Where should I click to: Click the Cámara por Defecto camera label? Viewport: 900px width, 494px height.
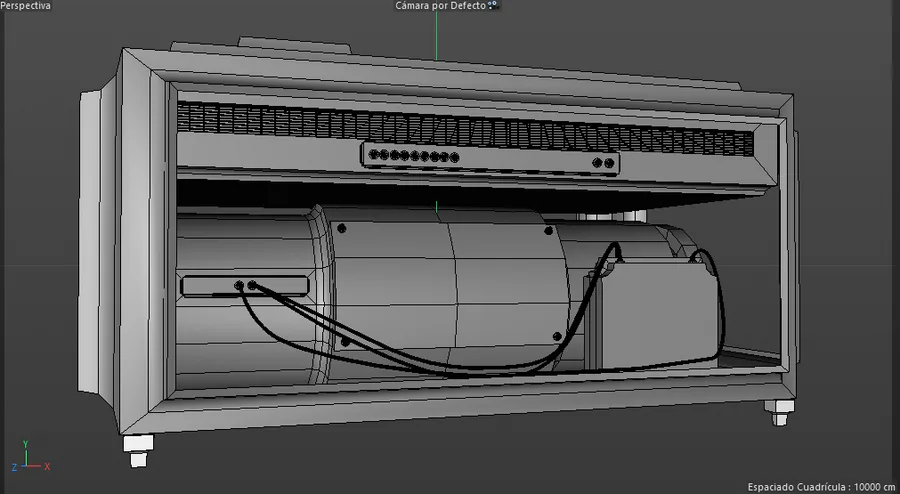coord(440,6)
